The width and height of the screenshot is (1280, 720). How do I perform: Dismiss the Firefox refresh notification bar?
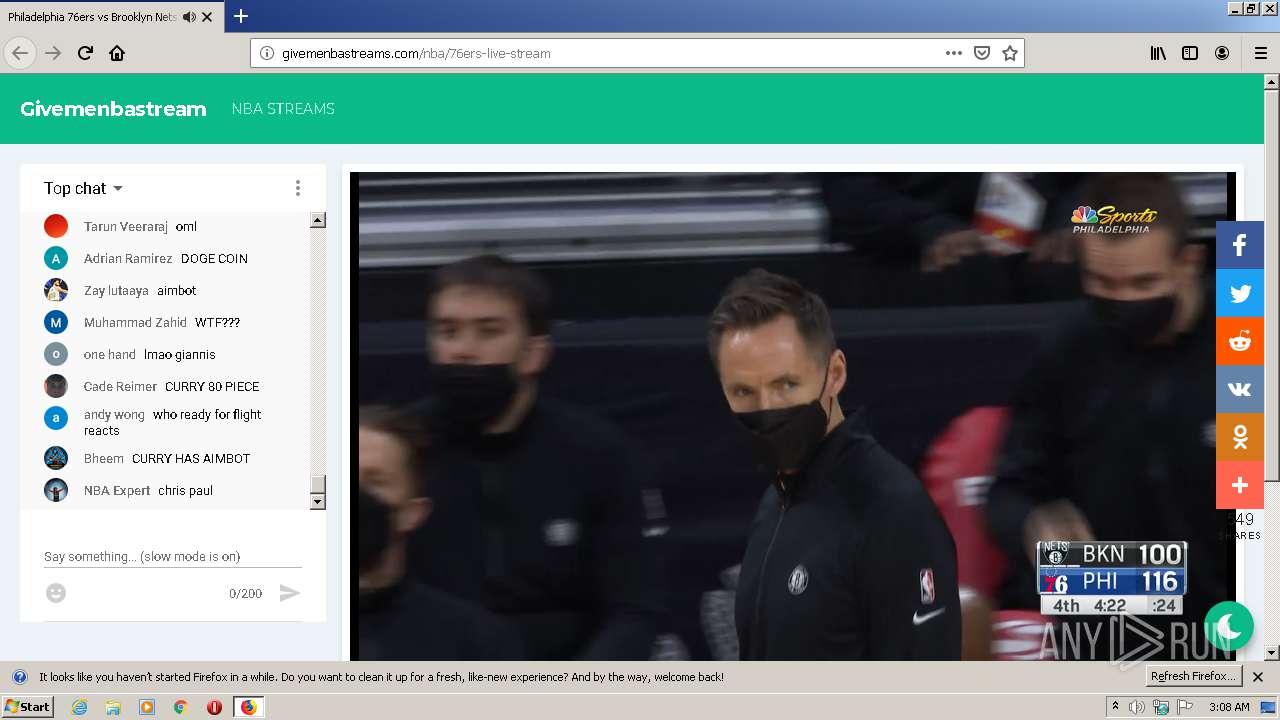(1258, 677)
